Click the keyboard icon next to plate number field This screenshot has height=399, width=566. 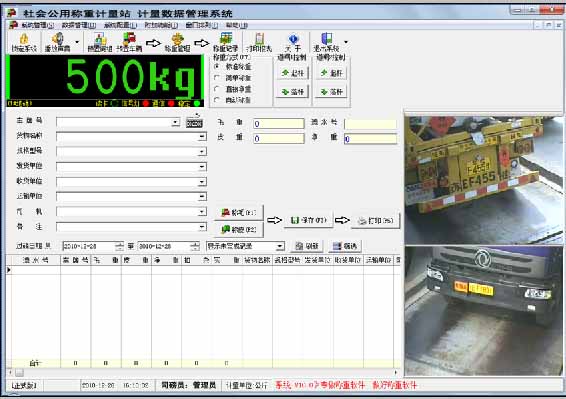pos(194,122)
